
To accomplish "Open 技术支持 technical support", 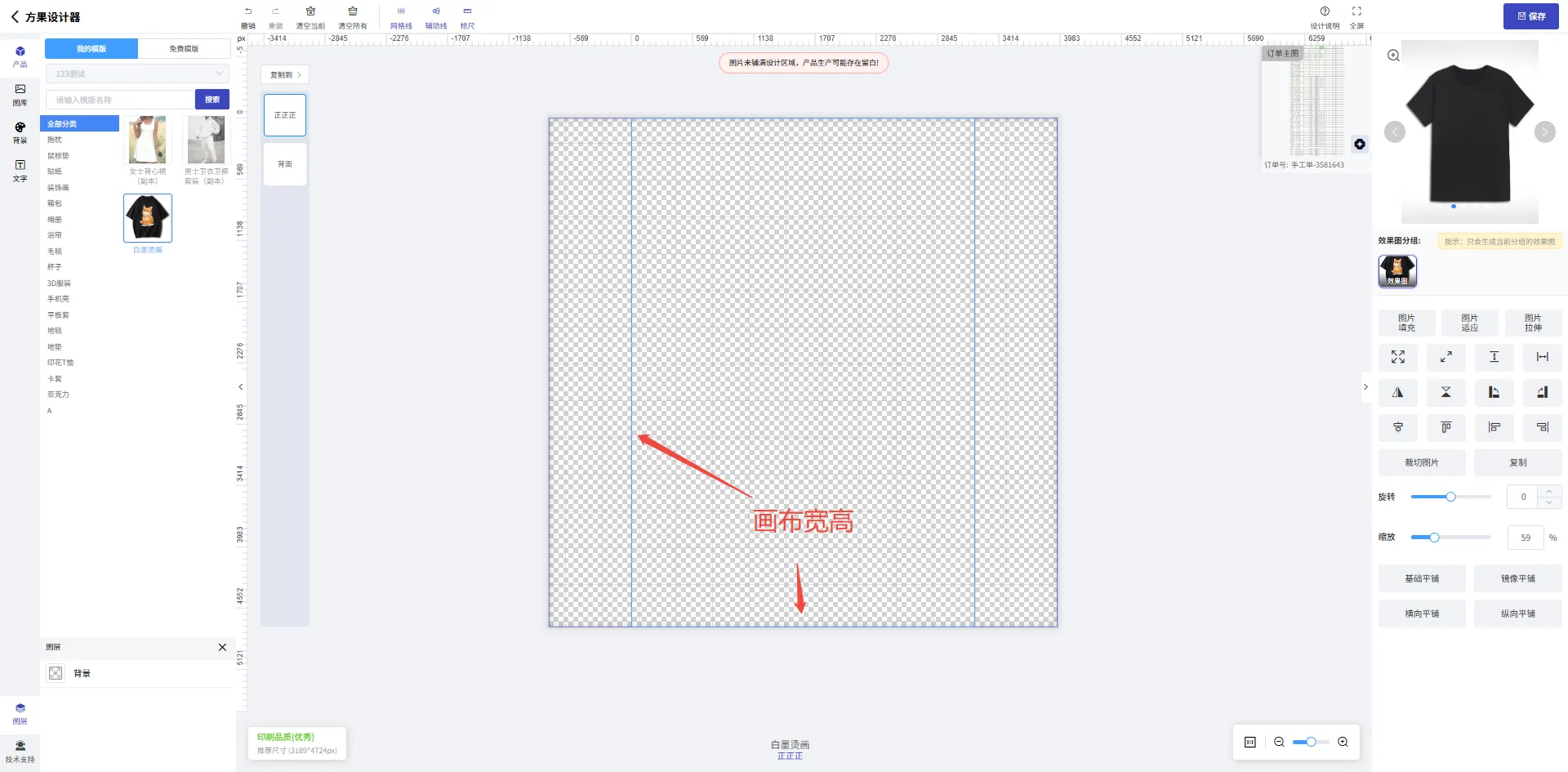I will point(20,752).
